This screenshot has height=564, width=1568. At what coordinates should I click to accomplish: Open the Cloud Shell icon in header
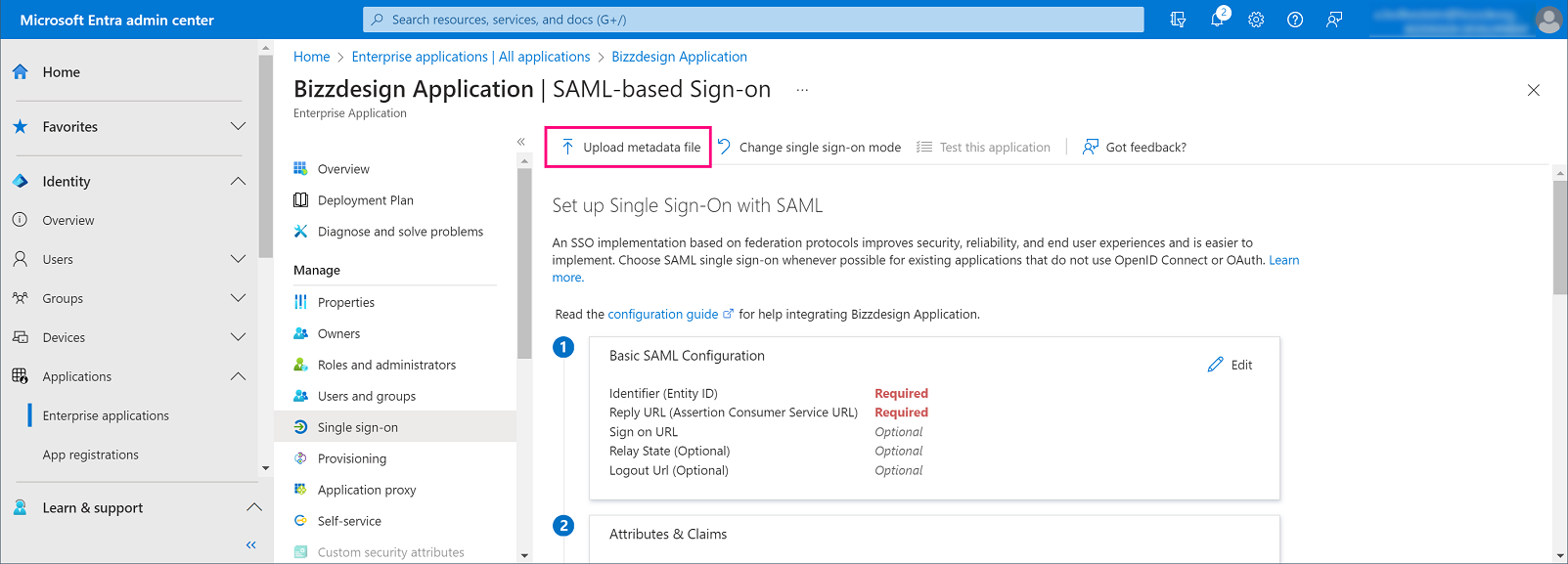click(x=1178, y=20)
